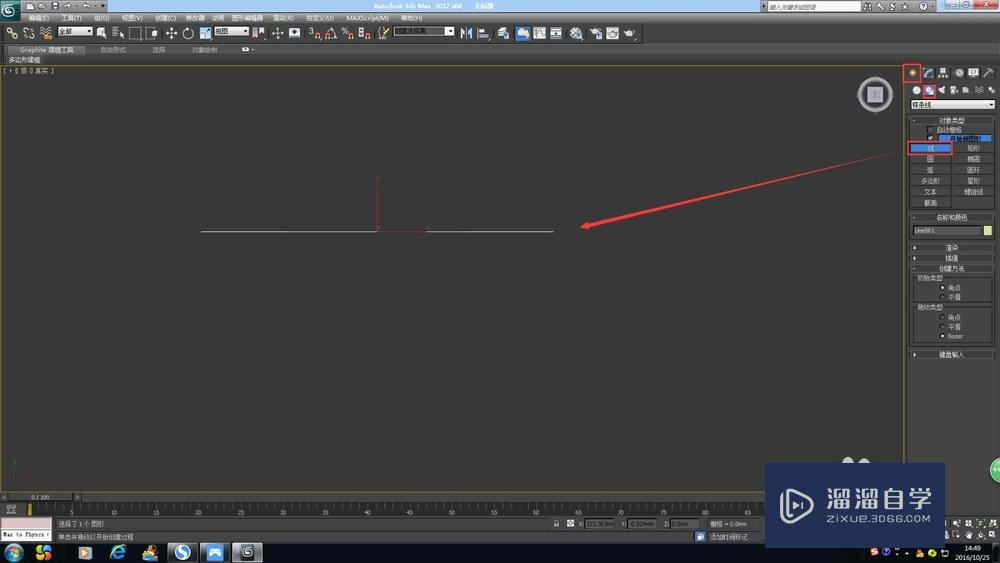Image resolution: width=1000 pixels, height=563 pixels.
Task: Select 平滑 under 初始类型
Action: tap(942, 297)
